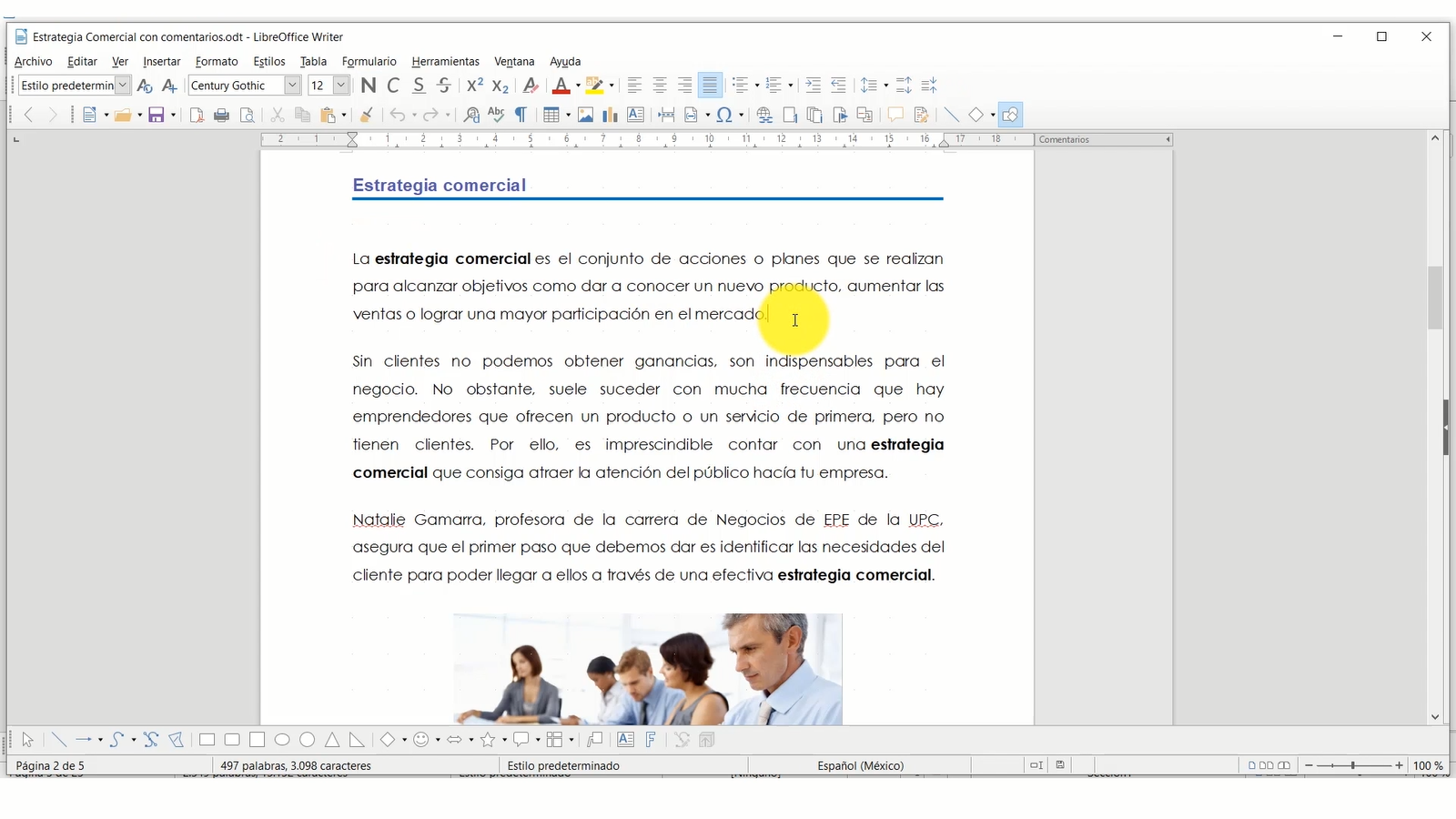This screenshot has height=819, width=1456.
Task: Insert a comment
Action: click(895, 115)
